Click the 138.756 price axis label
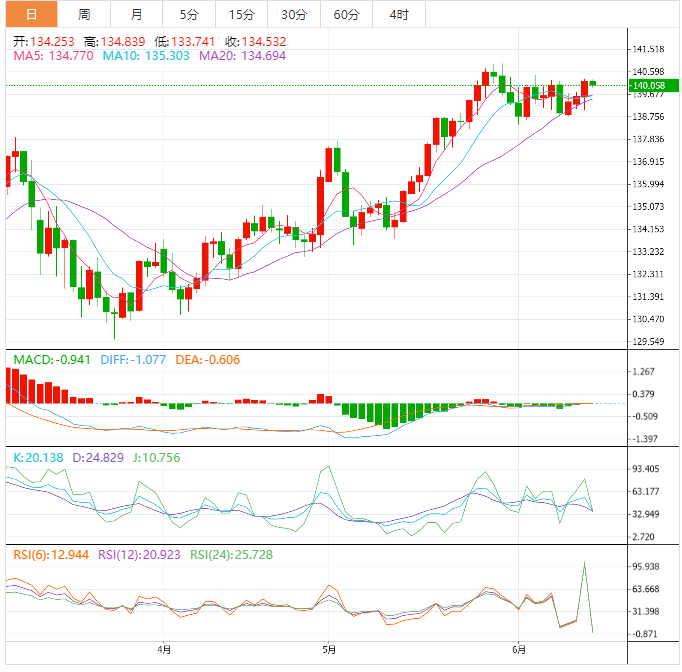This screenshot has height=672, width=682. 648,117
